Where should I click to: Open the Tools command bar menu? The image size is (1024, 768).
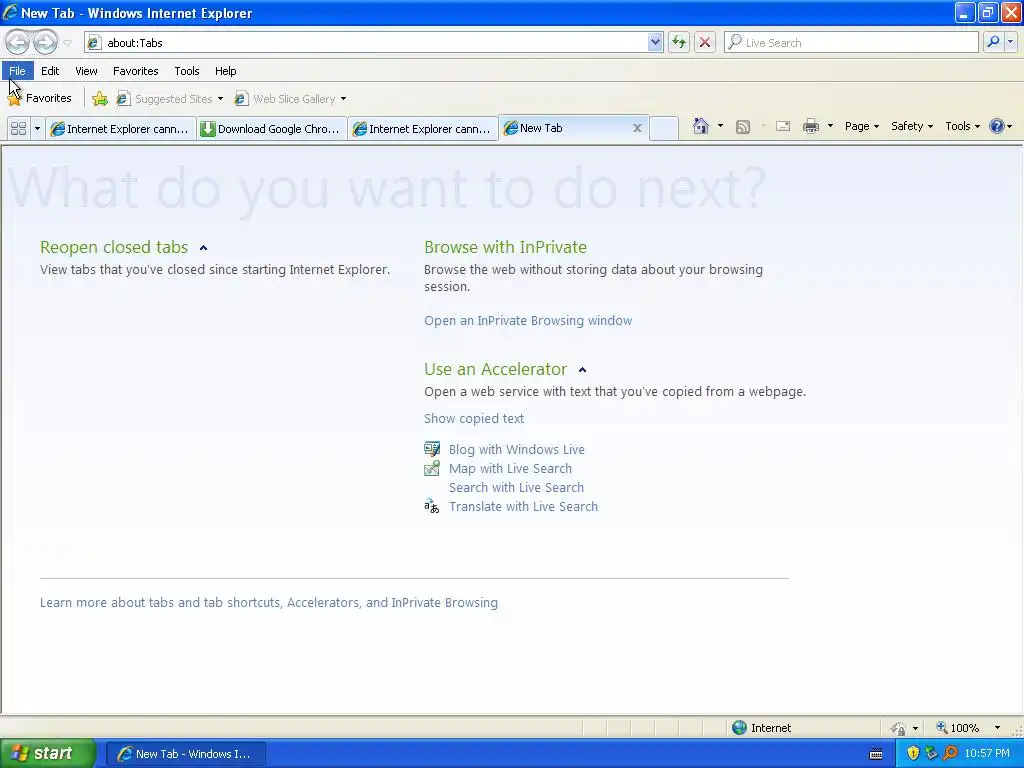pyautogui.click(x=962, y=126)
